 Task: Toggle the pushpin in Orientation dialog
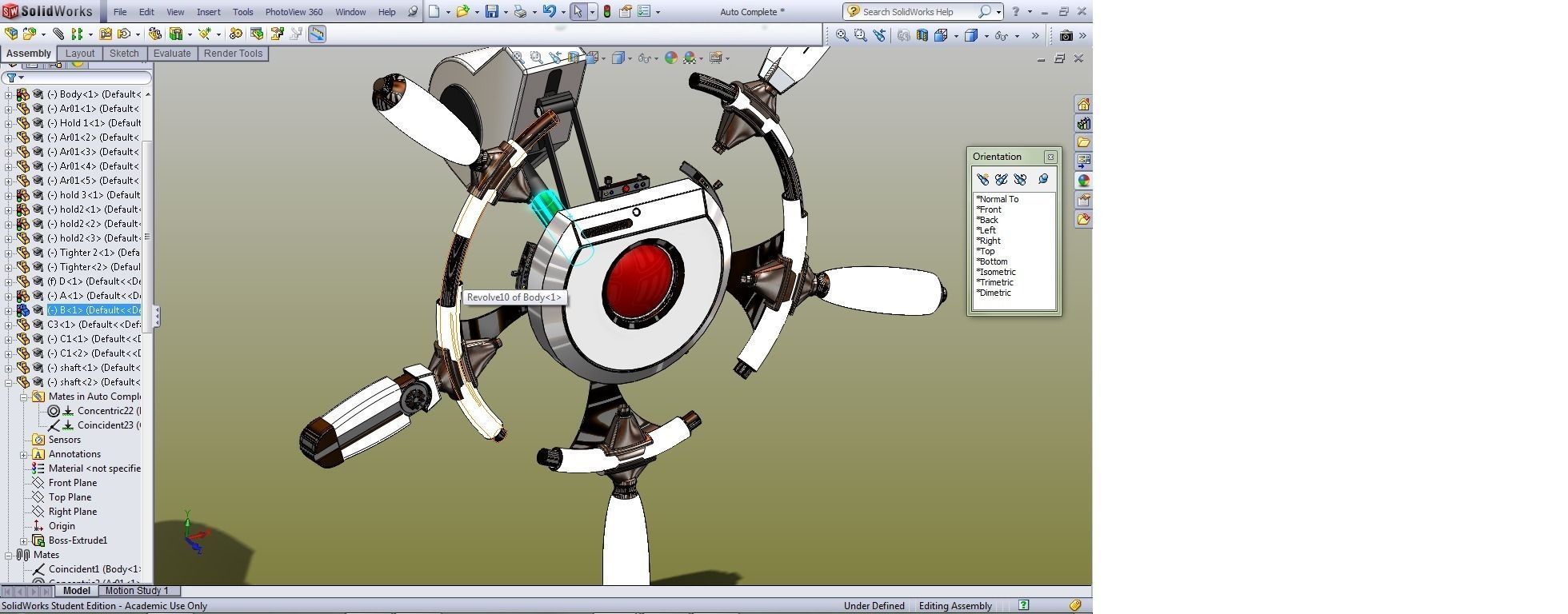tap(1043, 179)
